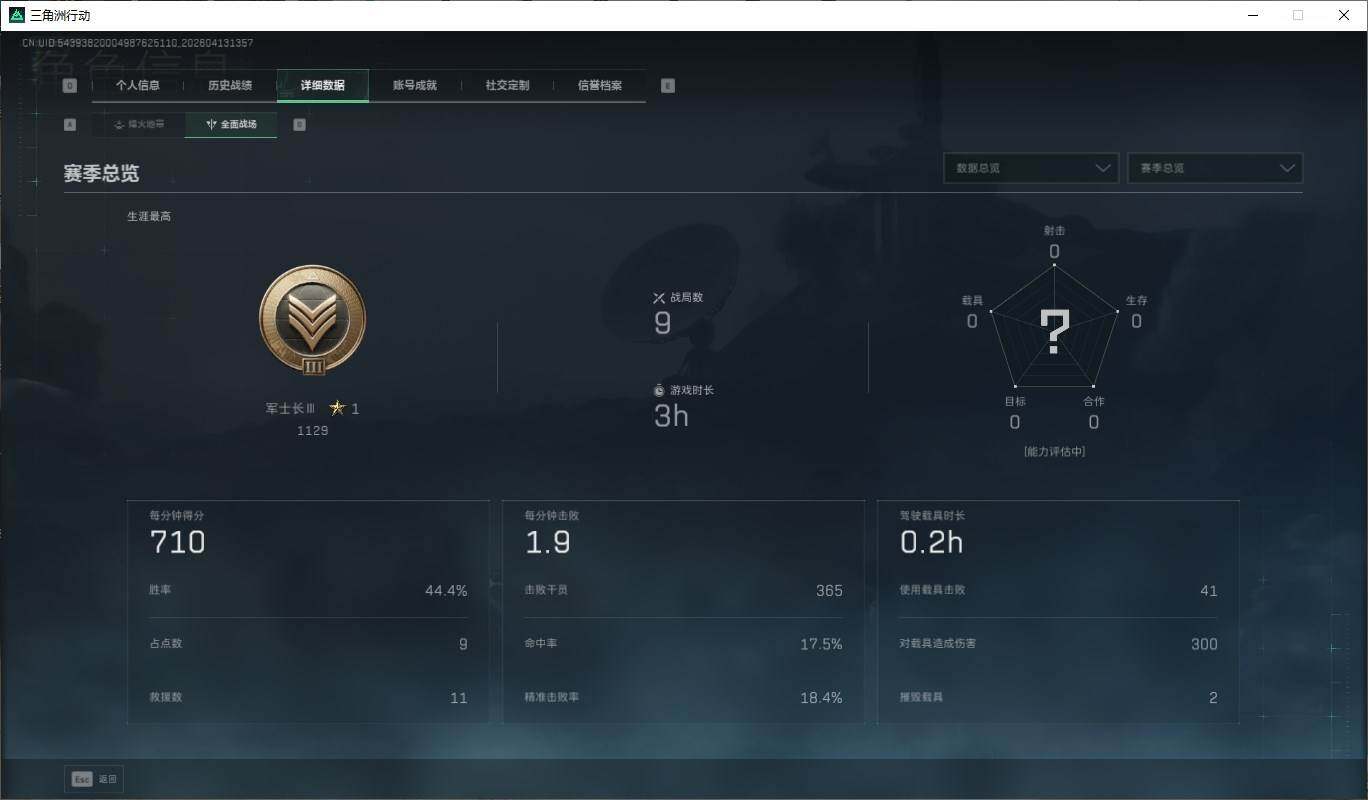Select the 详细数据 tab
The image size is (1368, 800).
pyautogui.click(x=323, y=86)
